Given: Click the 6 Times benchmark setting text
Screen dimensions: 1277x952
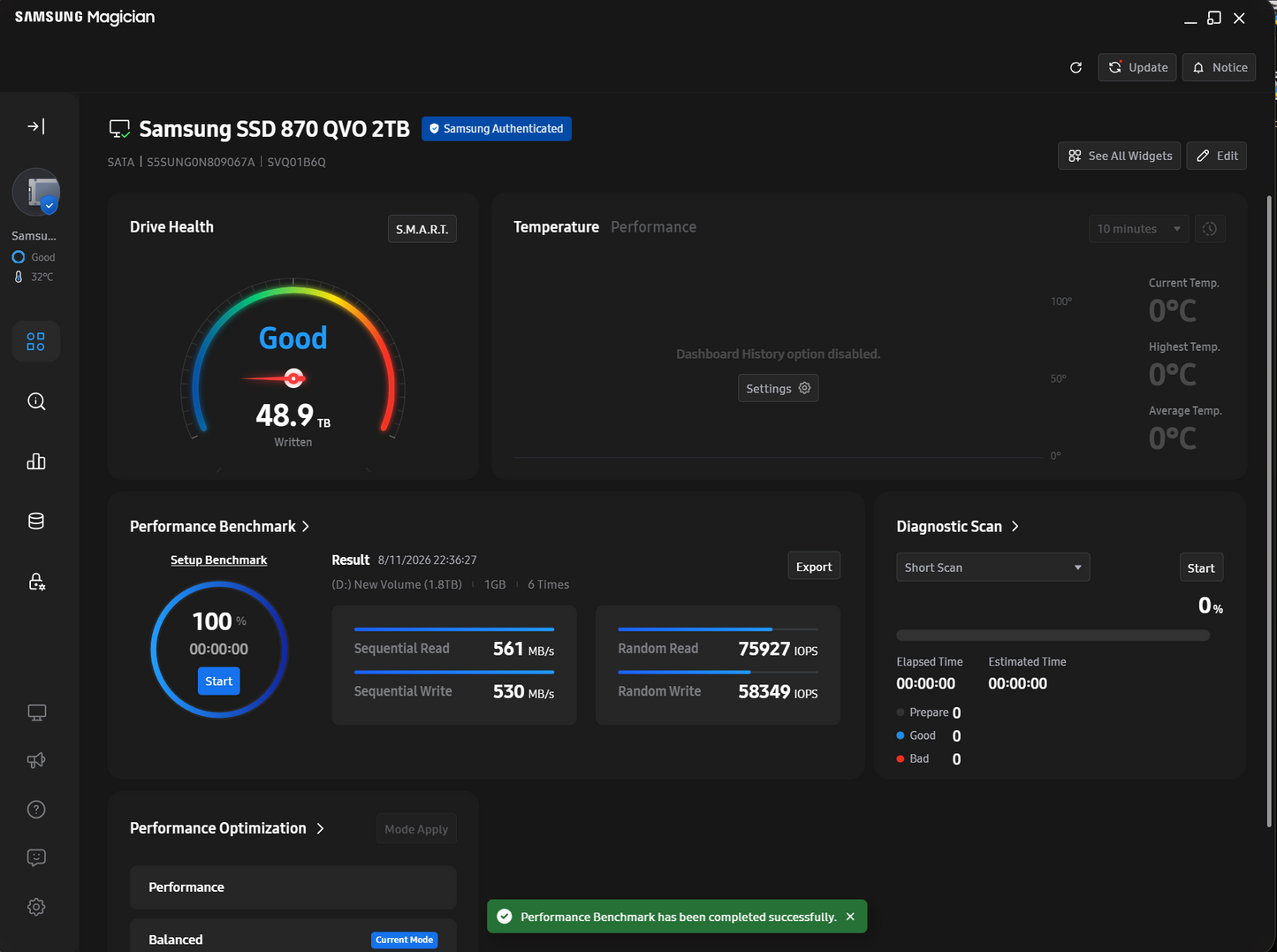Looking at the screenshot, I should click(x=548, y=584).
